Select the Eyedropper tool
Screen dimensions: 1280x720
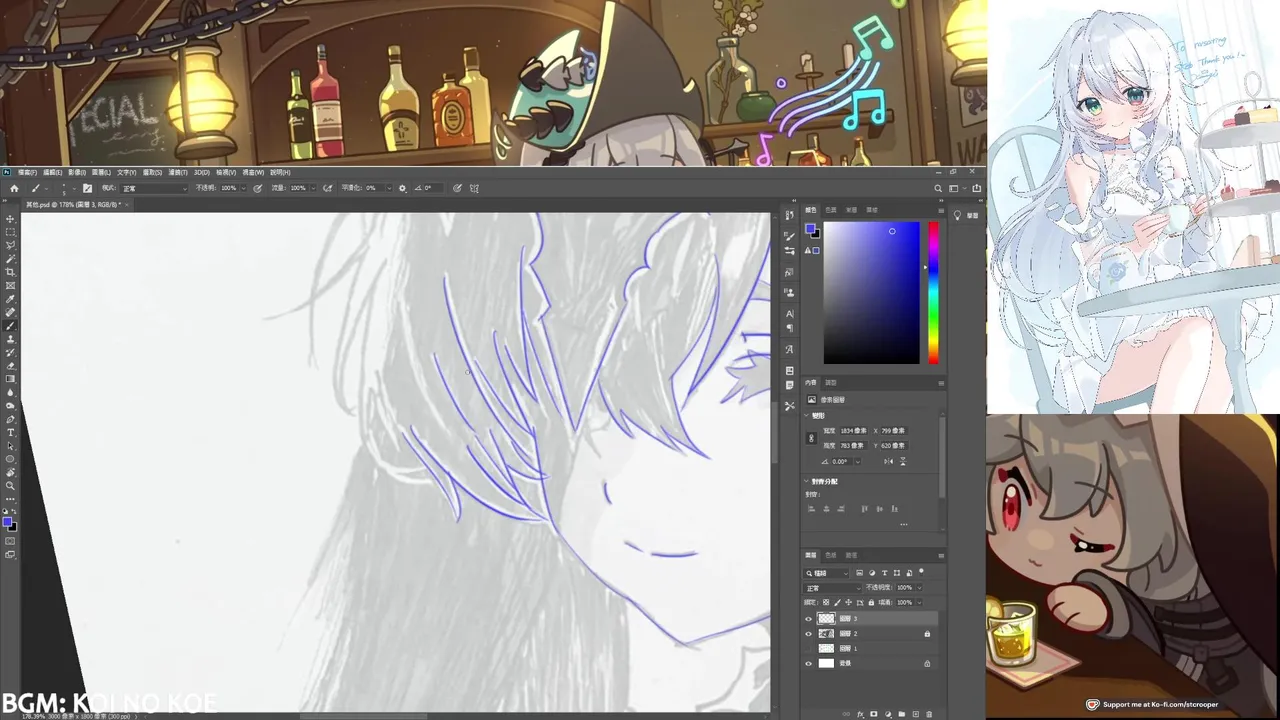pyautogui.click(x=10, y=299)
